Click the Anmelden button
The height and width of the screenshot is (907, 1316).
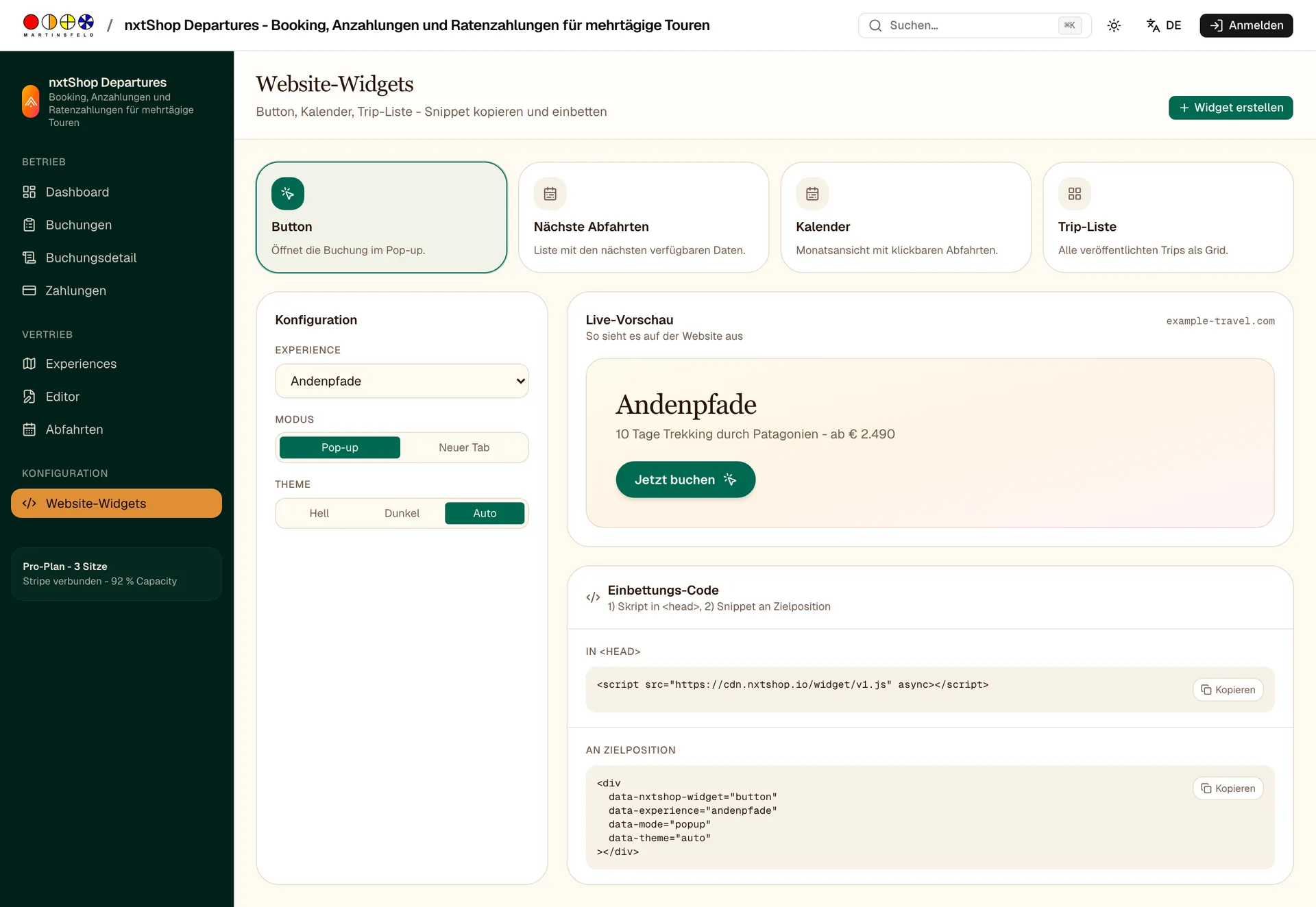(1246, 25)
